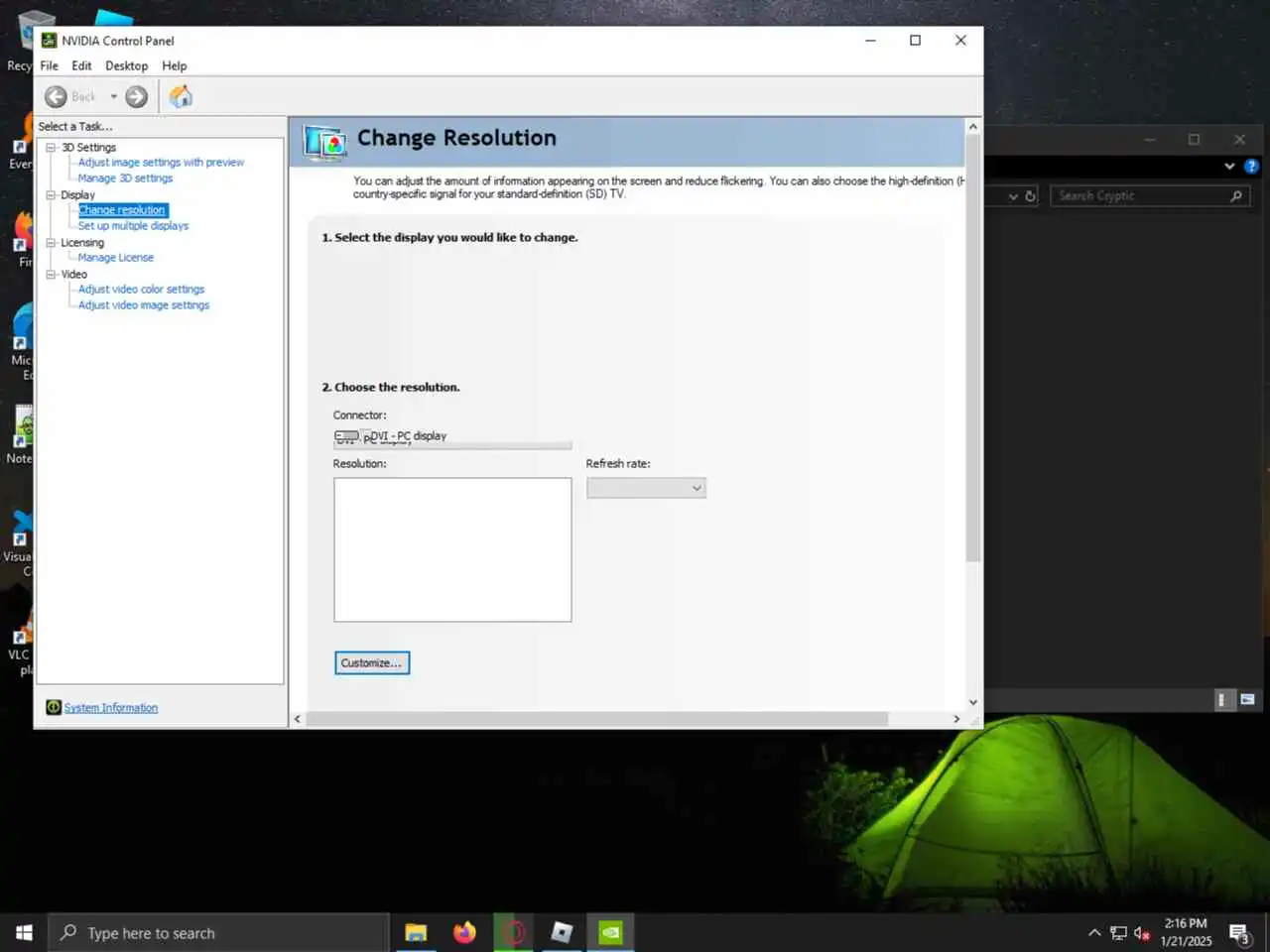Open Roblox Studio from taskbar
Image resolution: width=1270 pixels, height=952 pixels.
(562, 932)
